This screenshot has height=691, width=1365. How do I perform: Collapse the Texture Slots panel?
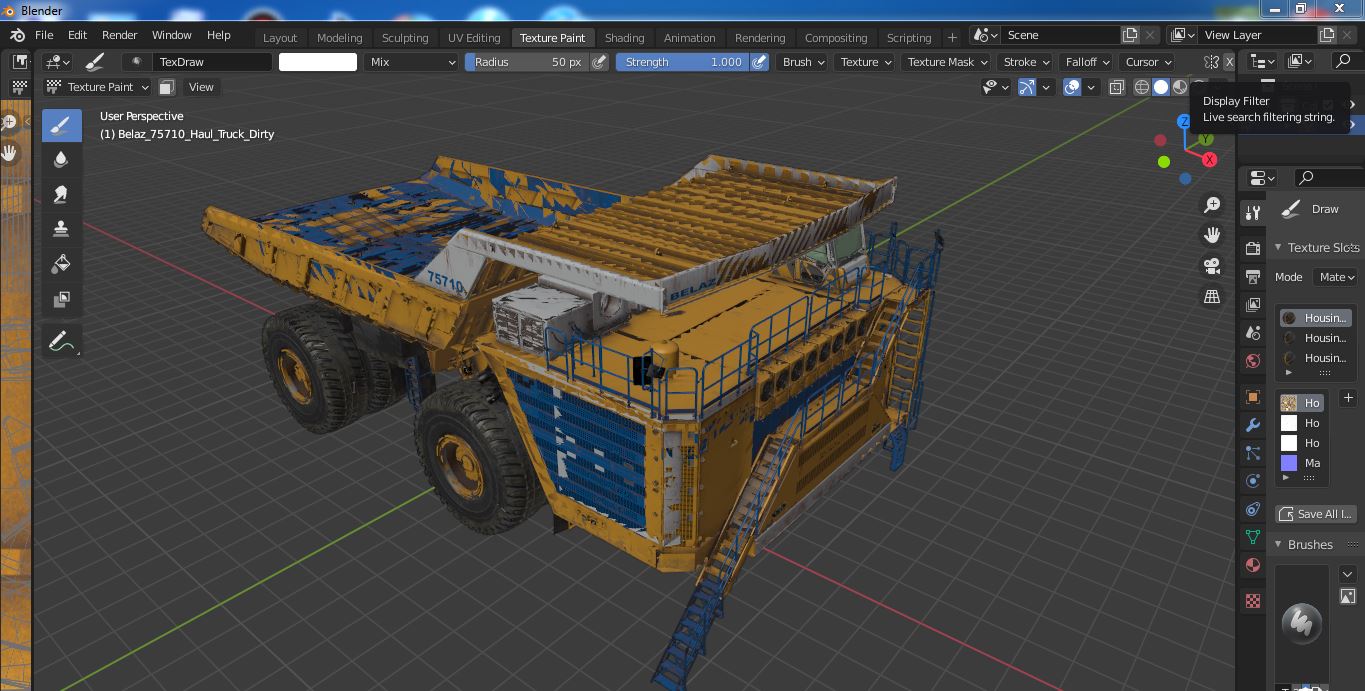point(1278,247)
